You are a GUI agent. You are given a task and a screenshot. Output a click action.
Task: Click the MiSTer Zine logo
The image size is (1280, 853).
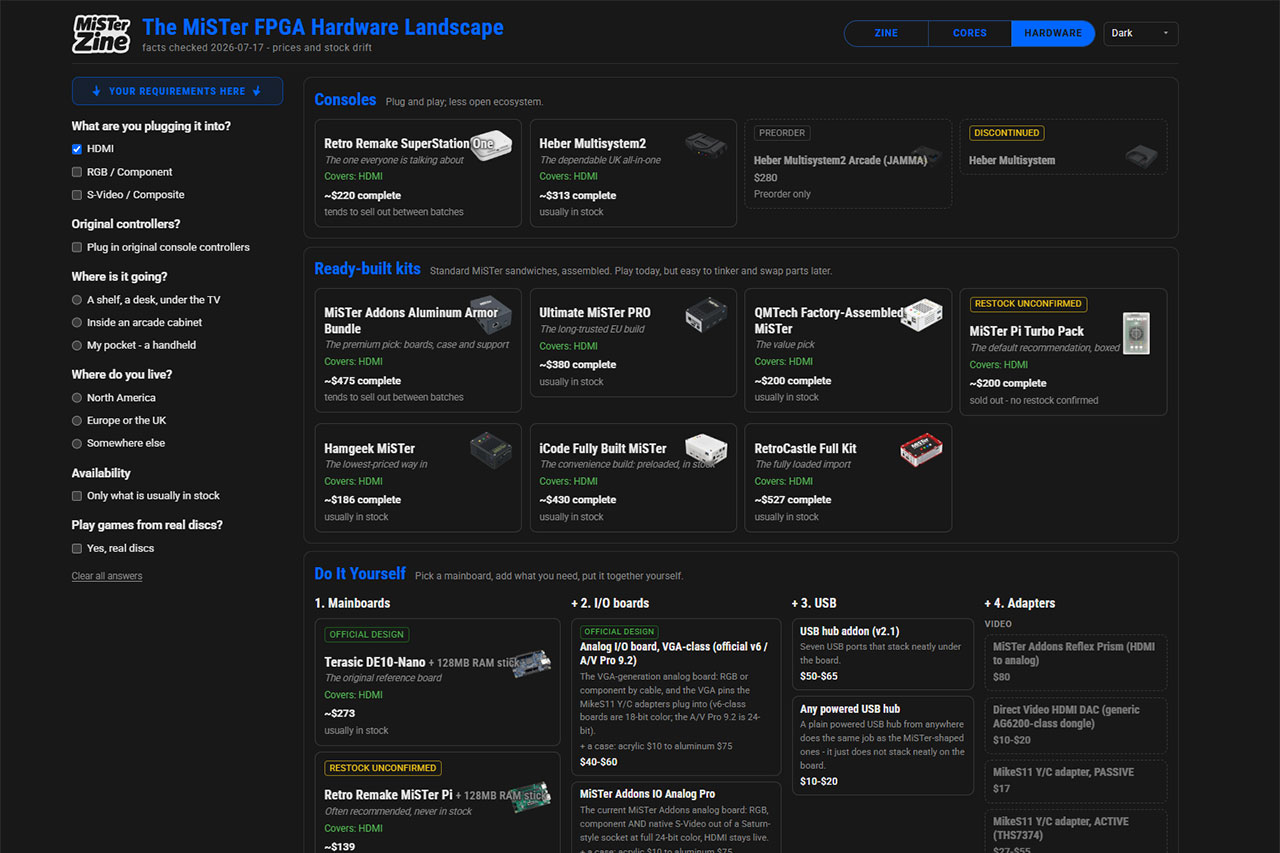(102, 34)
